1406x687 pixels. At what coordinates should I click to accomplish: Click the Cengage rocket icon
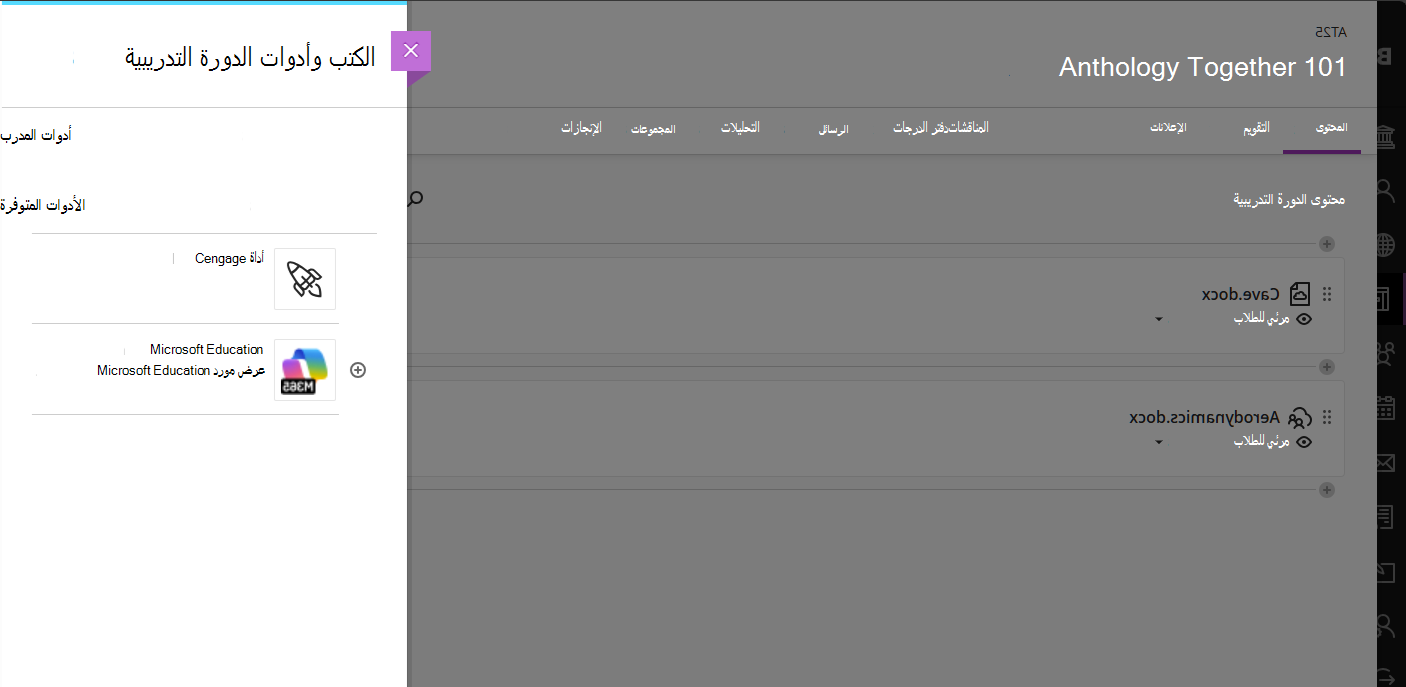pos(305,279)
